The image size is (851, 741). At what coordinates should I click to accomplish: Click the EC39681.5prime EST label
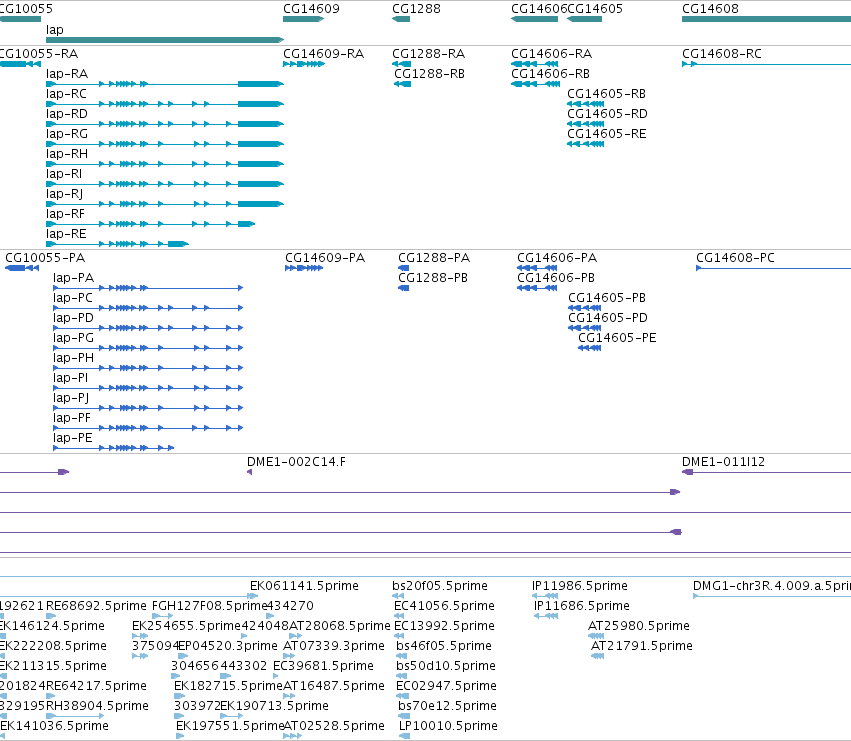click(x=323, y=666)
